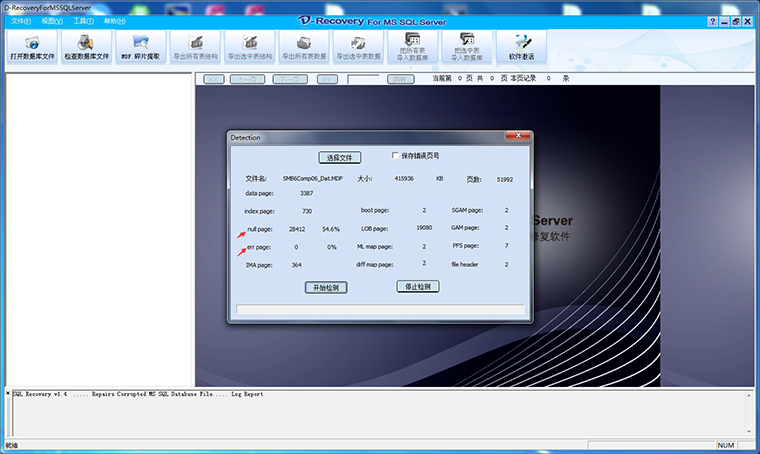This screenshot has height=454, width=760.
Task: Click the page number input field
Action: click(363, 79)
